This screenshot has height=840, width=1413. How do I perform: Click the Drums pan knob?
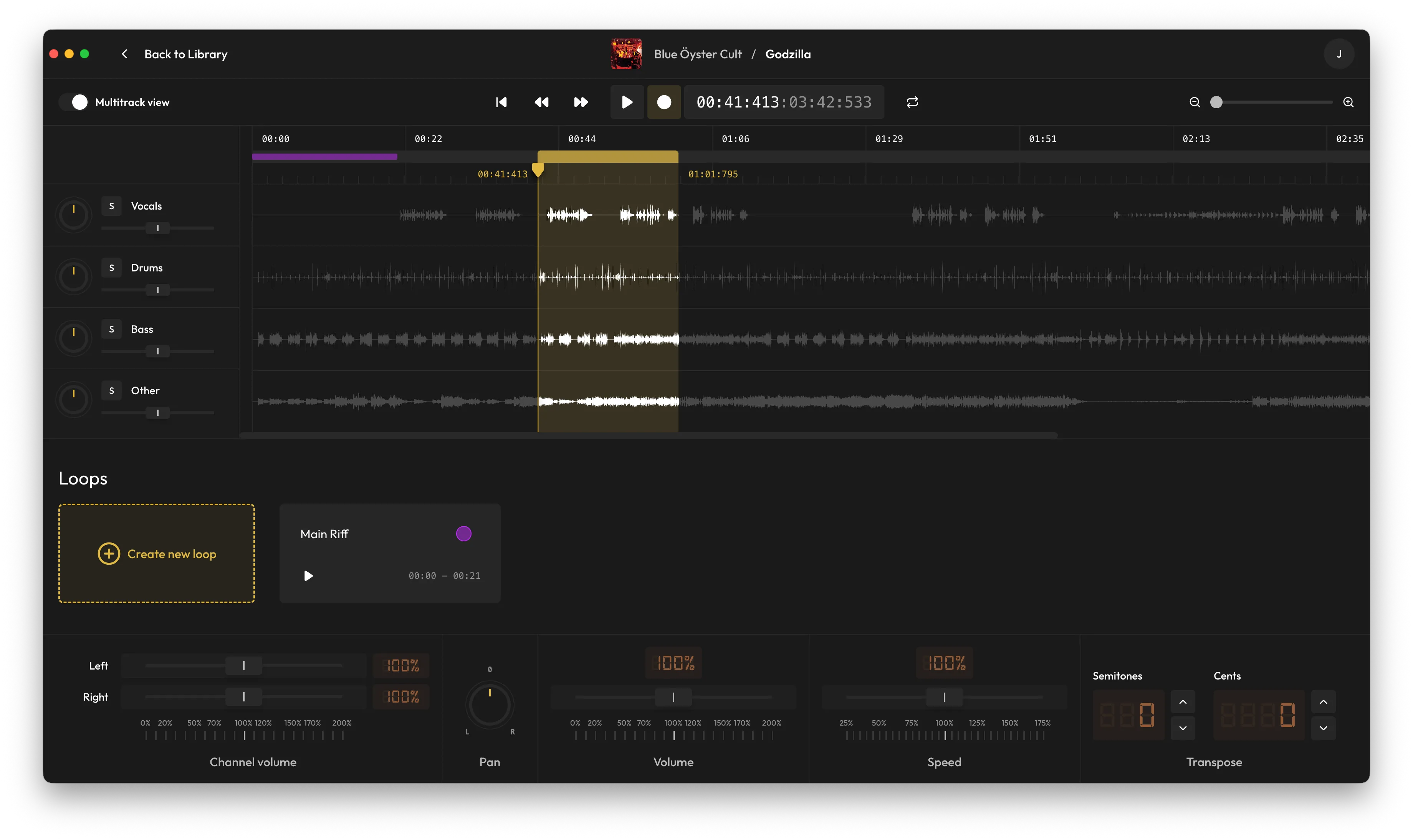pos(74,276)
